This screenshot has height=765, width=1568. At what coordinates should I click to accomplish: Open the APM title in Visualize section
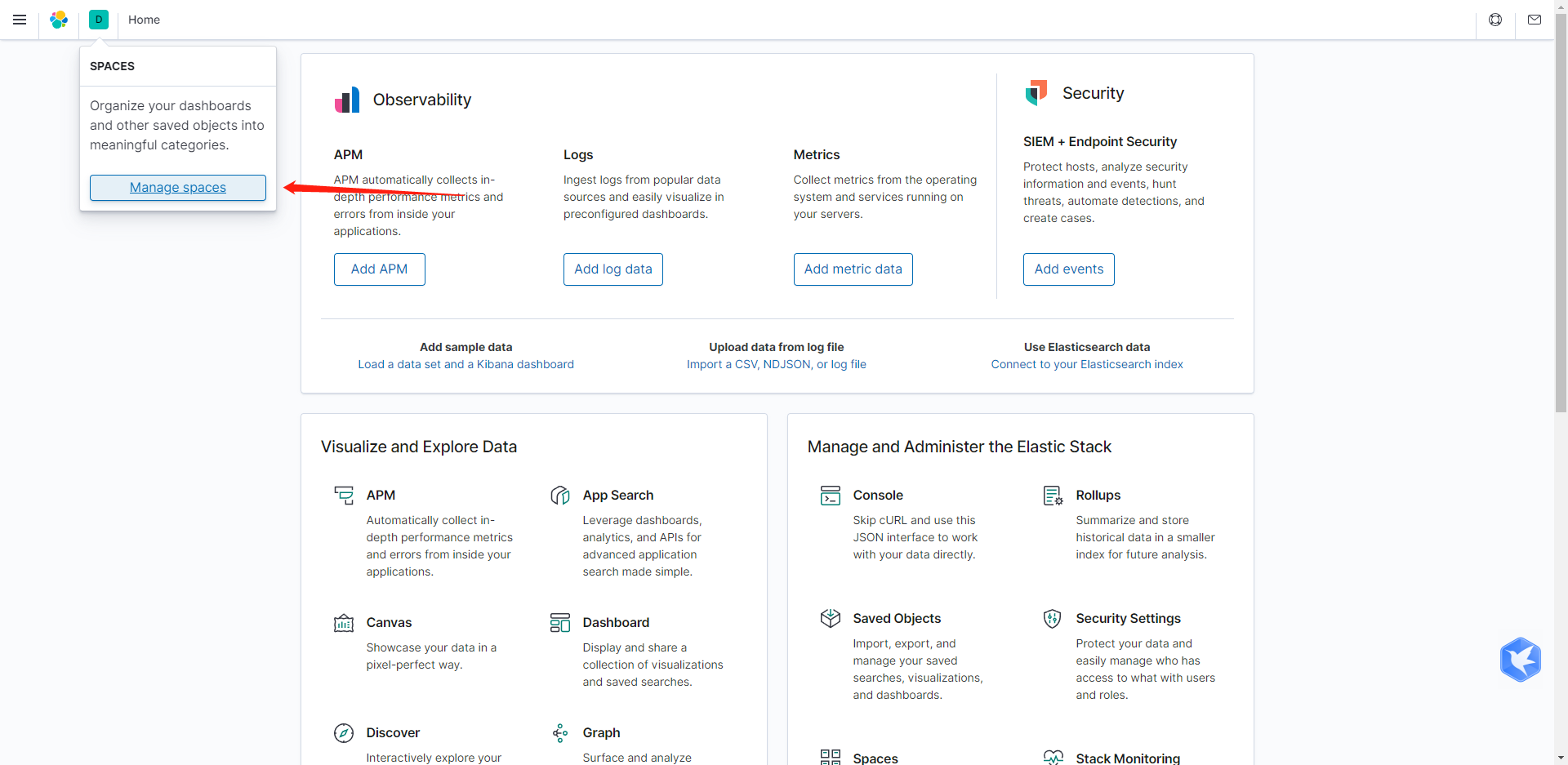click(381, 495)
